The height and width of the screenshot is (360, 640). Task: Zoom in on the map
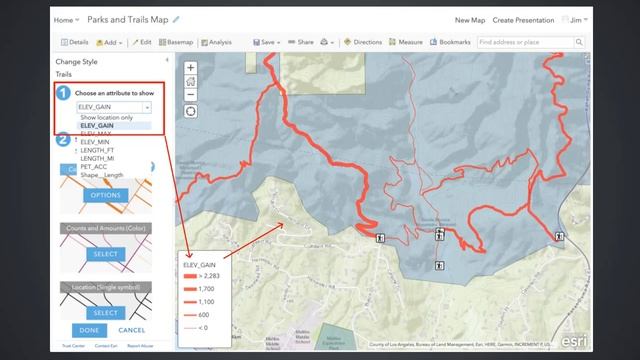(191, 68)
